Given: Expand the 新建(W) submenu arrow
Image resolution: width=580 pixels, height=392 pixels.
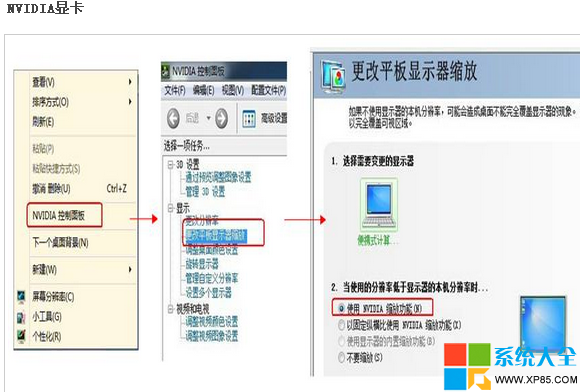Looking at the screenshot, I should [x=130, y=270].
